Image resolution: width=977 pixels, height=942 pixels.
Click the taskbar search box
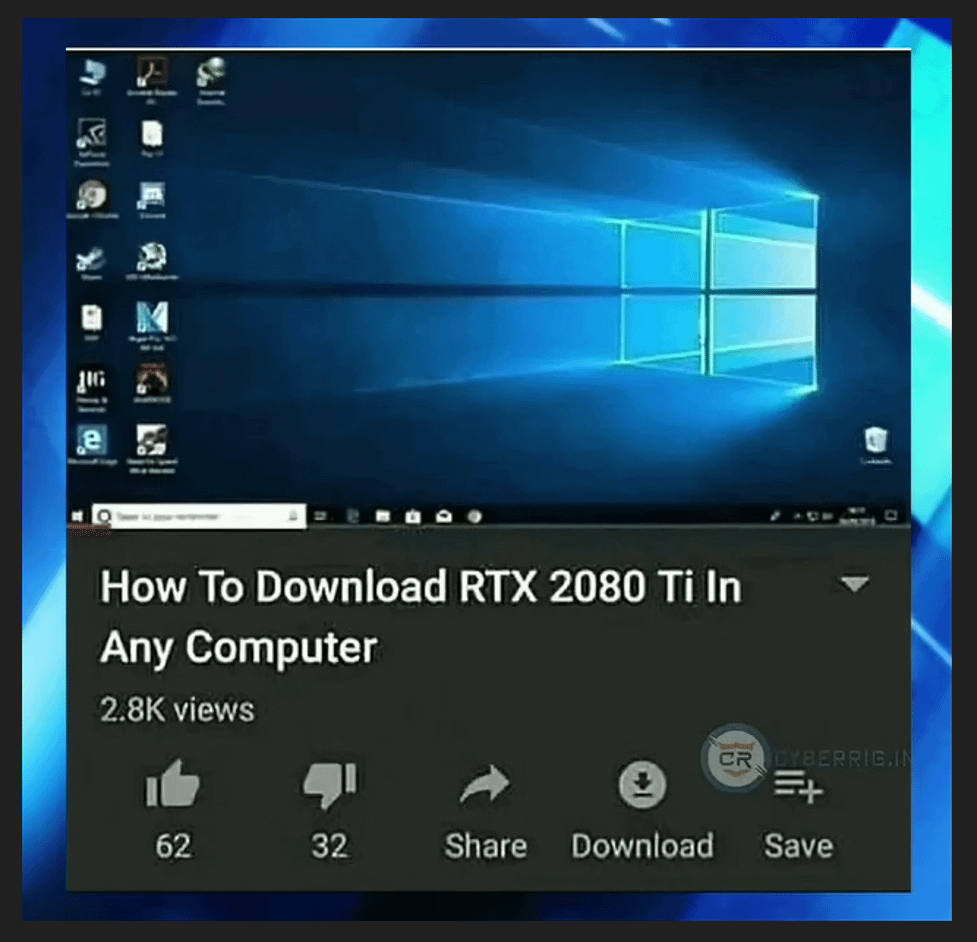199,516
